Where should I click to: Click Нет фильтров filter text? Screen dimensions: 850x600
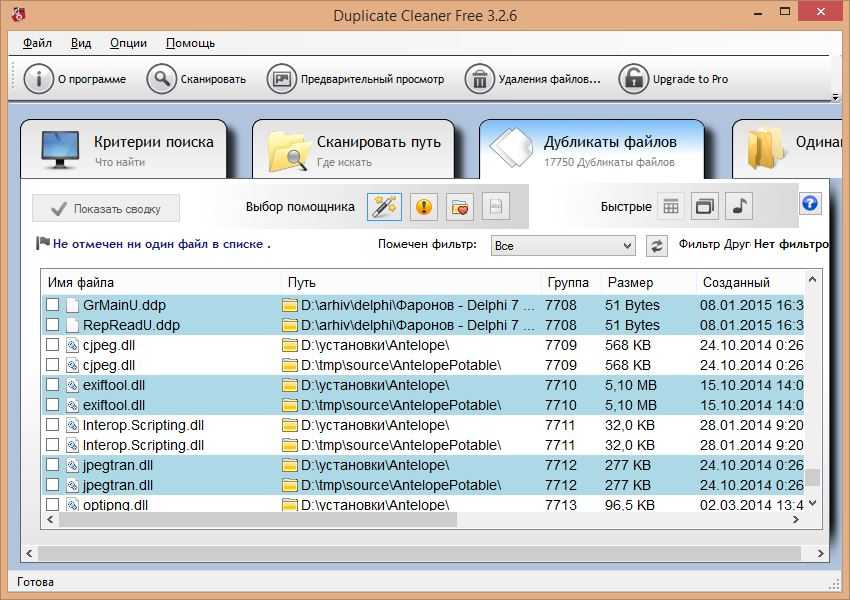coord(791,244)
